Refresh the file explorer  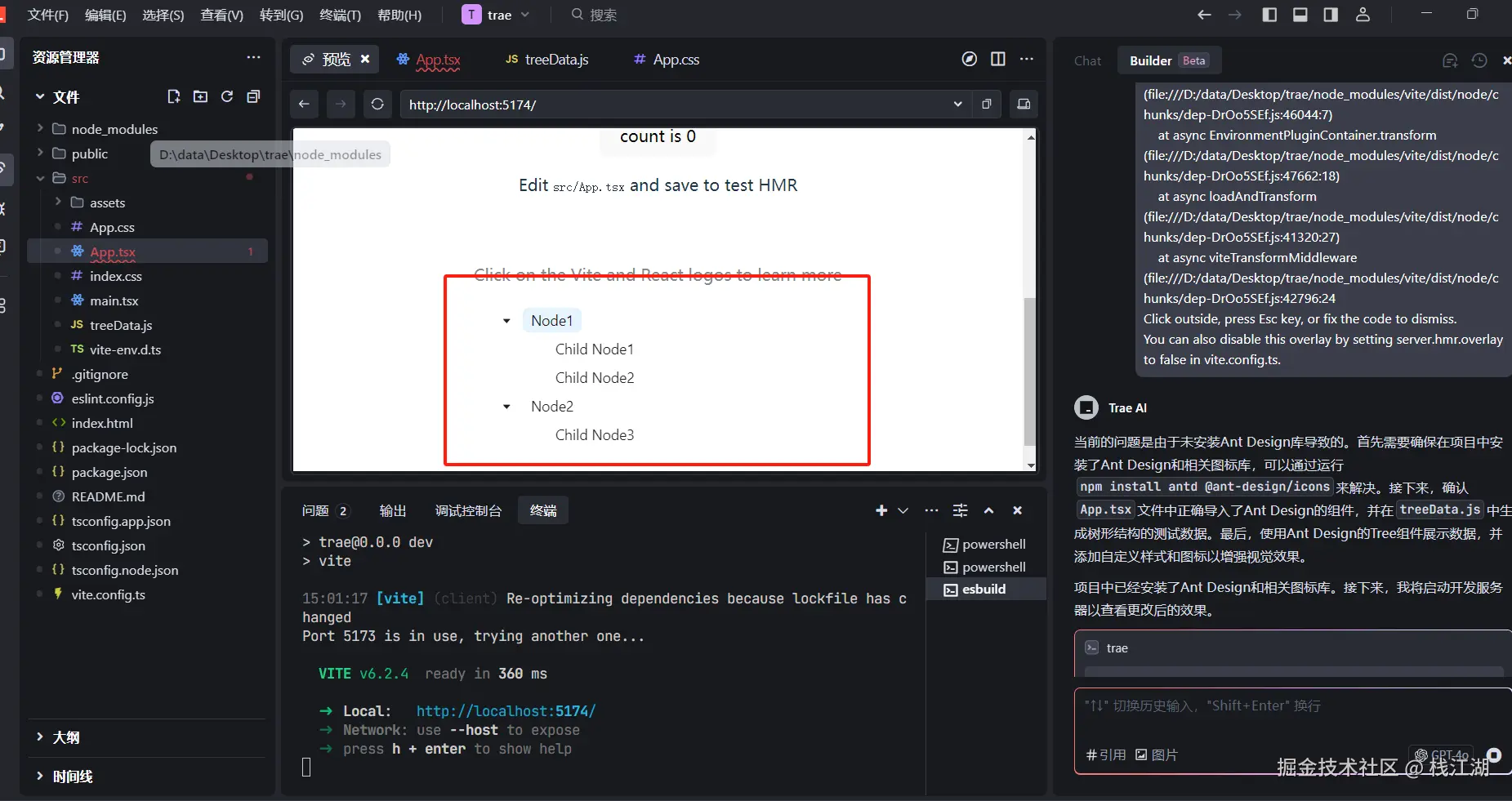[x=227, y=96]
